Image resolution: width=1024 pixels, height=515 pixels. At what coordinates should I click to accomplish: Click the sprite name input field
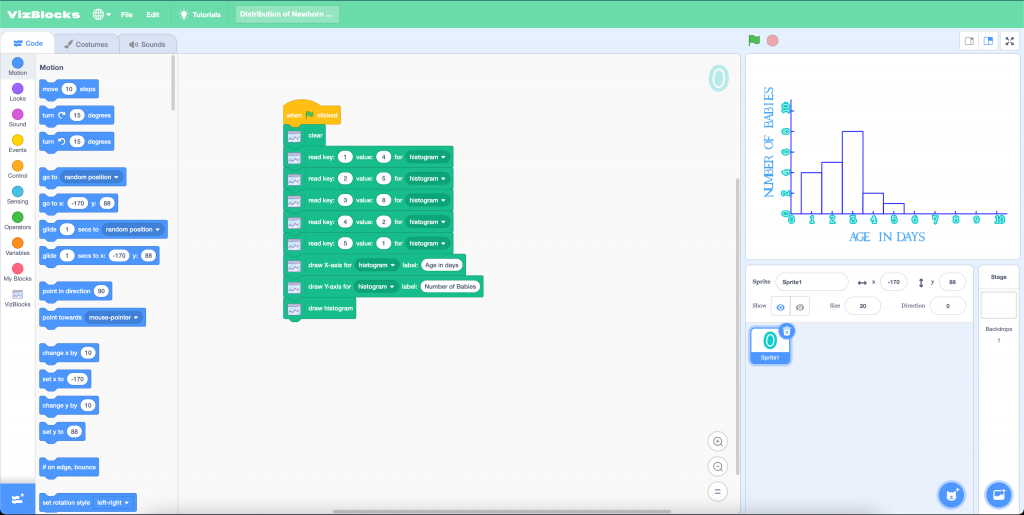click(x=811, y=282)
